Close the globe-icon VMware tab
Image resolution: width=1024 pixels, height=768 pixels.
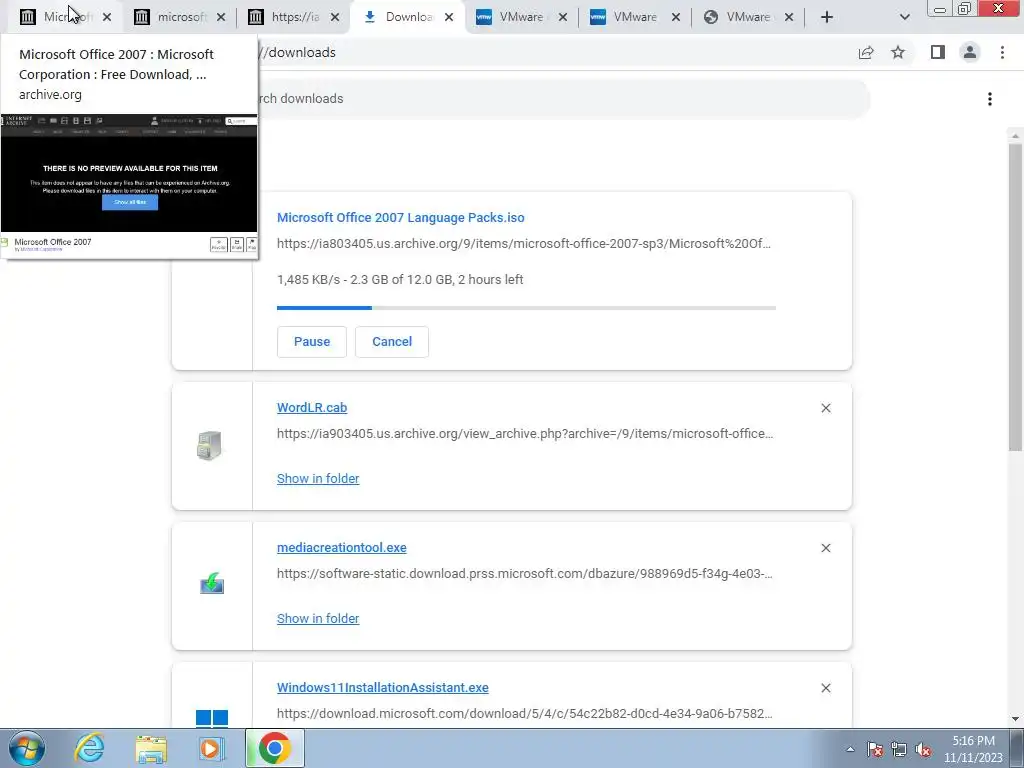789,17
